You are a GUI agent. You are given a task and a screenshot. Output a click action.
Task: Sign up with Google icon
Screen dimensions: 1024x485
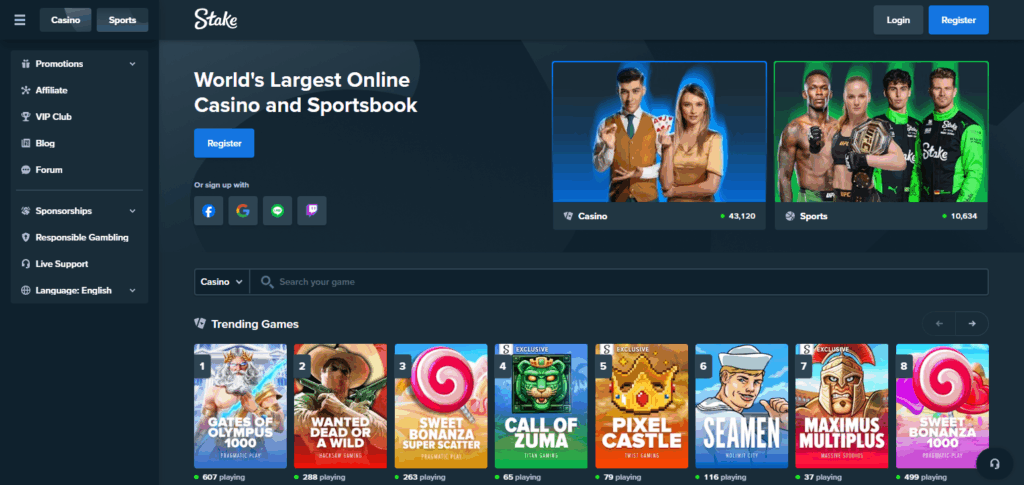tap(243, 211)
